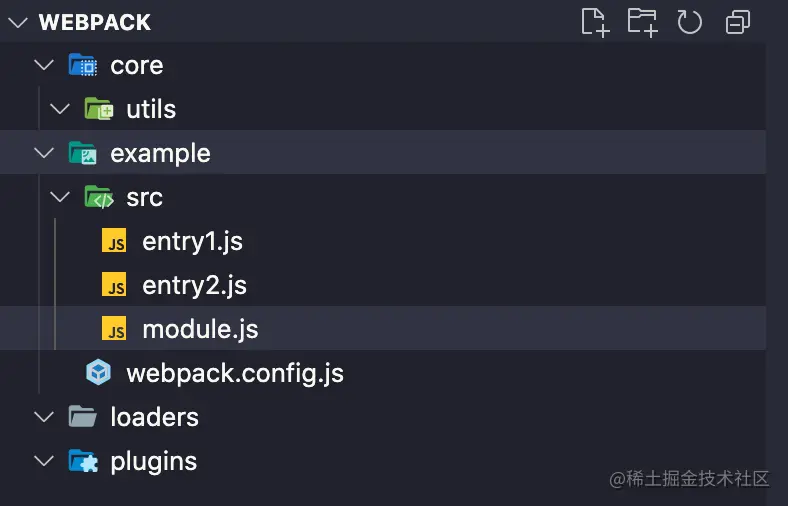Viewport: 788px width, 506px height.
Task: Click the core folder icon
Action: pyautogui.click(x=82, y=66)
